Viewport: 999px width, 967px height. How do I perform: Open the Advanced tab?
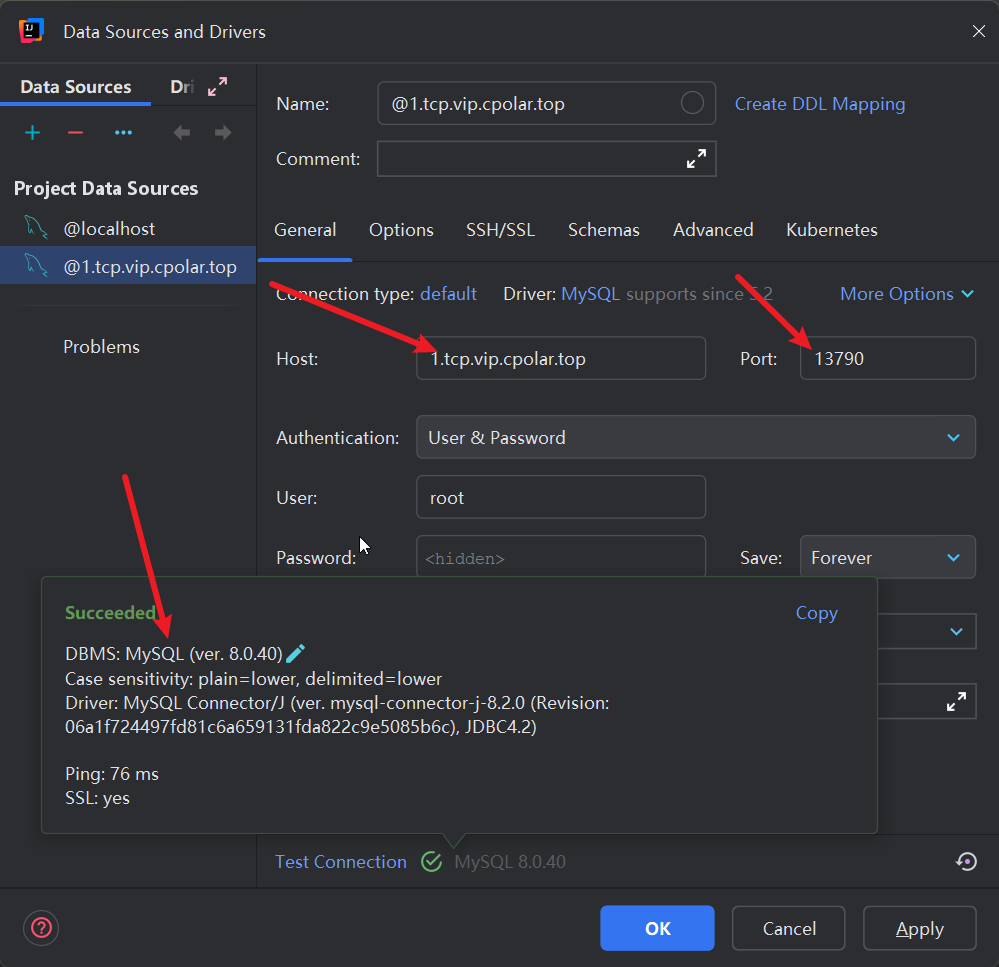(713, 230)
